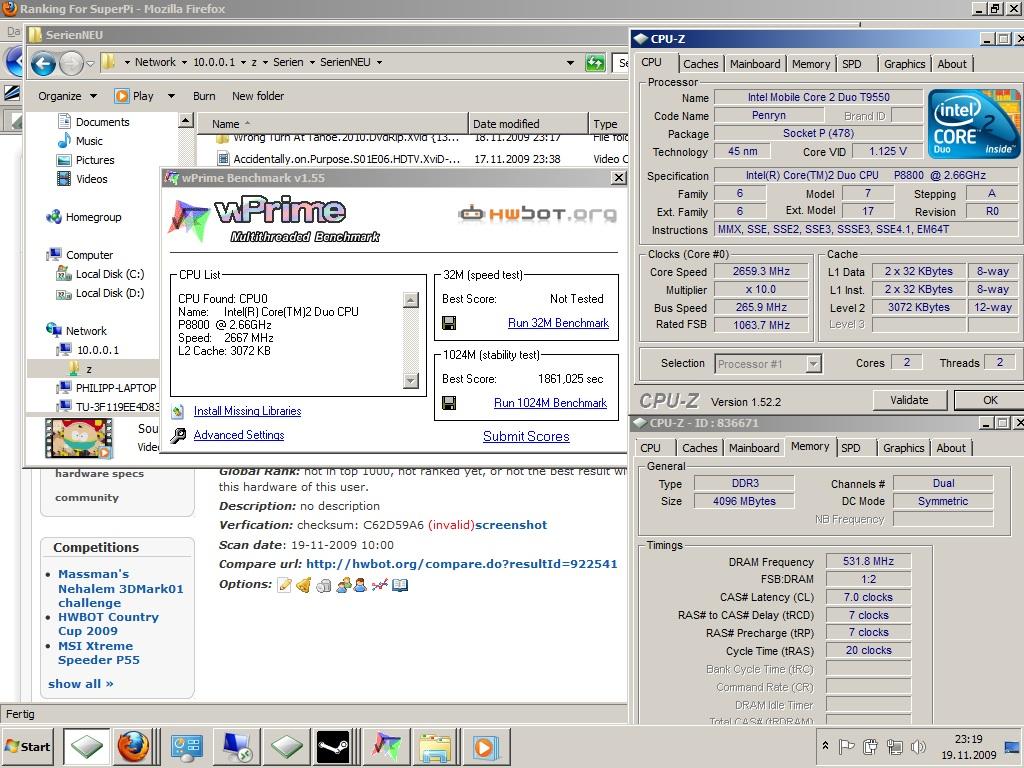Click the green refresh icon in Explorer address bar

click(x=595, y=63)
